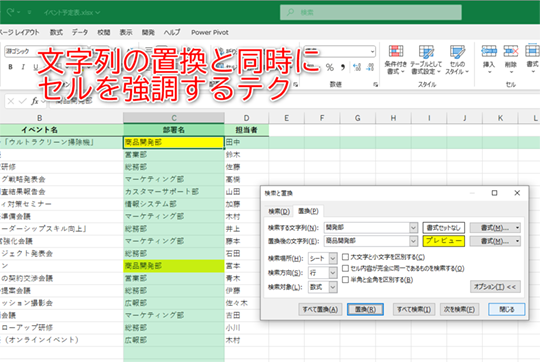540x362 pixels.
Task: Expand 検索する文字列 history dropdown
Action: pos(414,227)
